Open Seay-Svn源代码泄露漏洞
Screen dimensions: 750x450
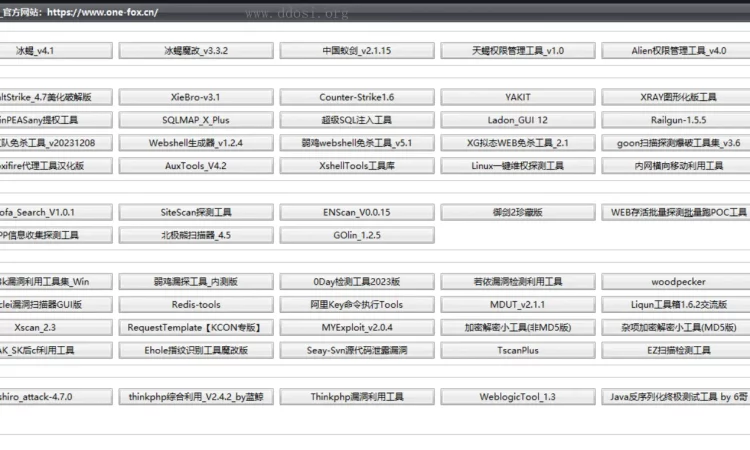(357, 351)
